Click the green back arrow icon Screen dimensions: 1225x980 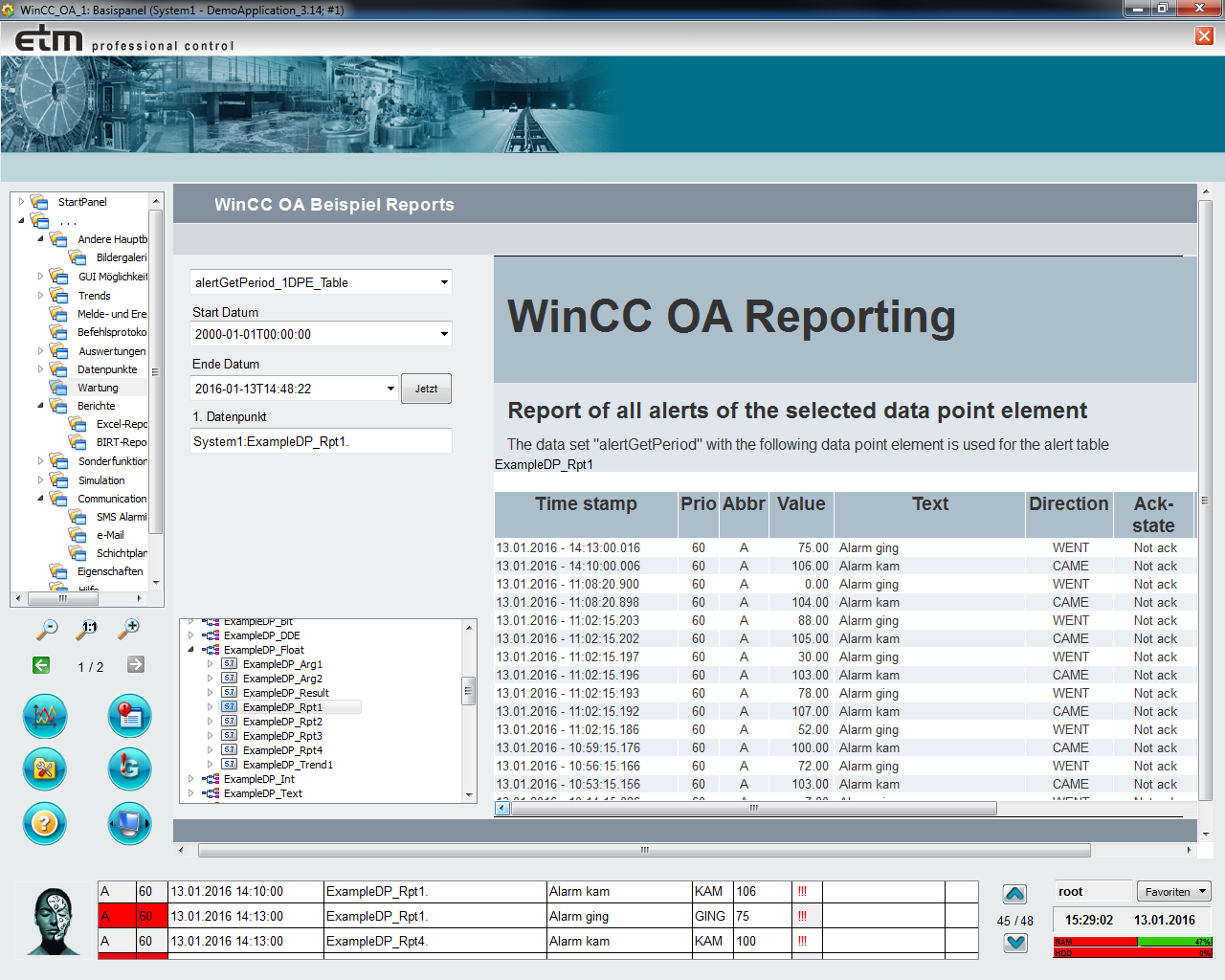pos(41,665)
